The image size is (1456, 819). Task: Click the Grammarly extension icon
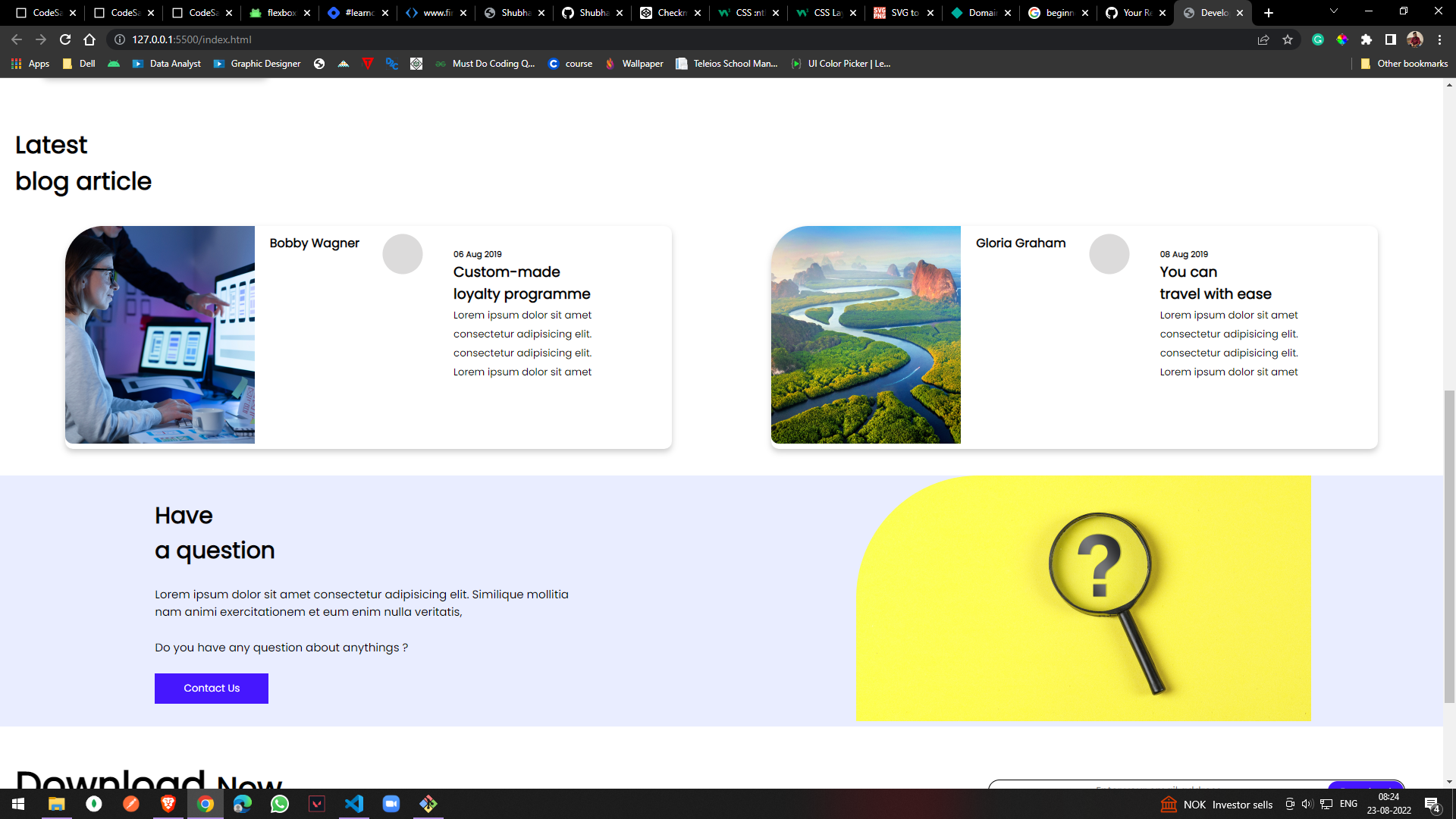click(1318, 39)
